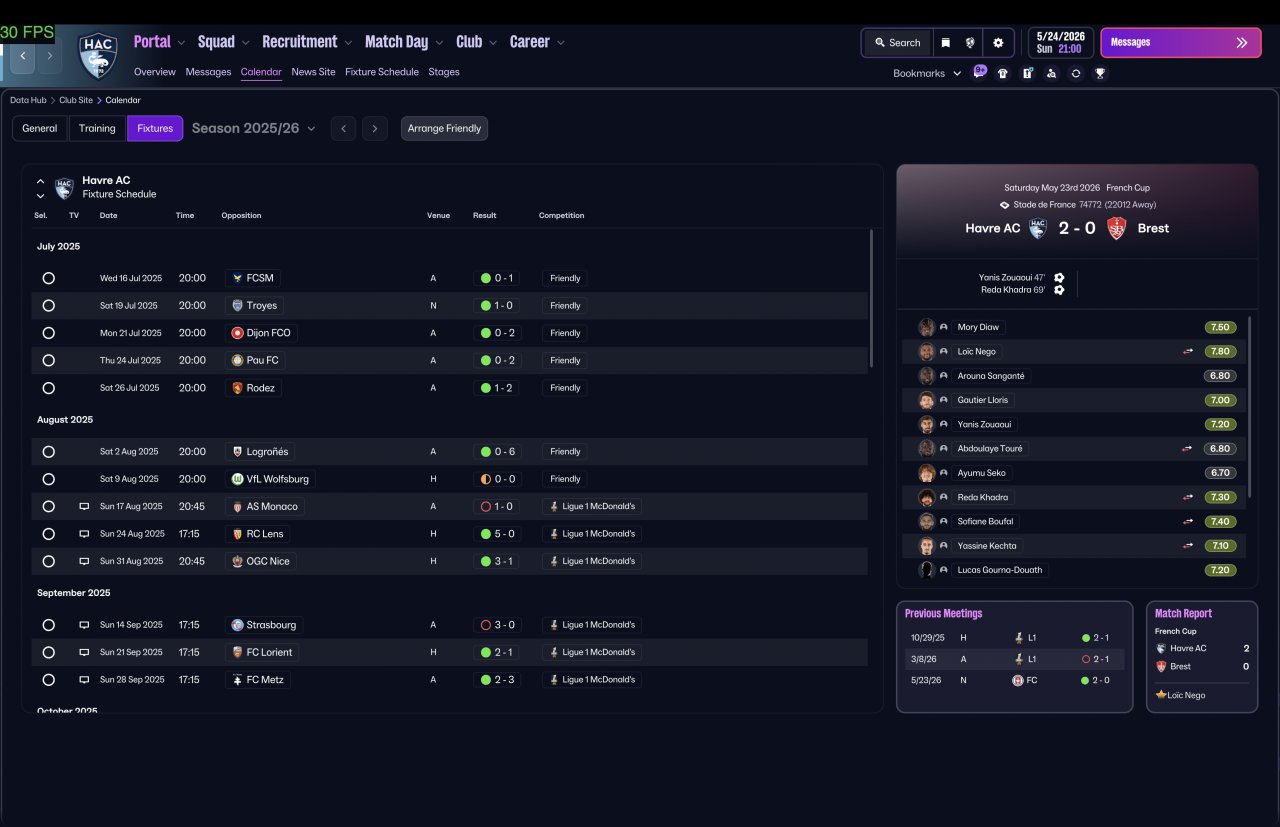Open the tactics board bookmark icon

click(1027, 73)
